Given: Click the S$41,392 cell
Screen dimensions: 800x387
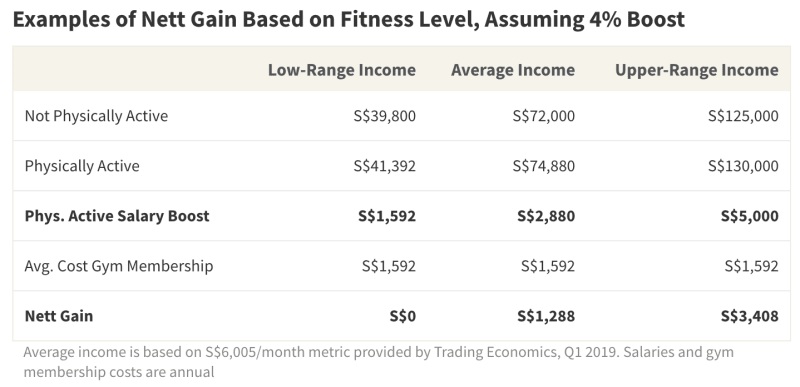Looking at the screenshot, I should (385, 166).
